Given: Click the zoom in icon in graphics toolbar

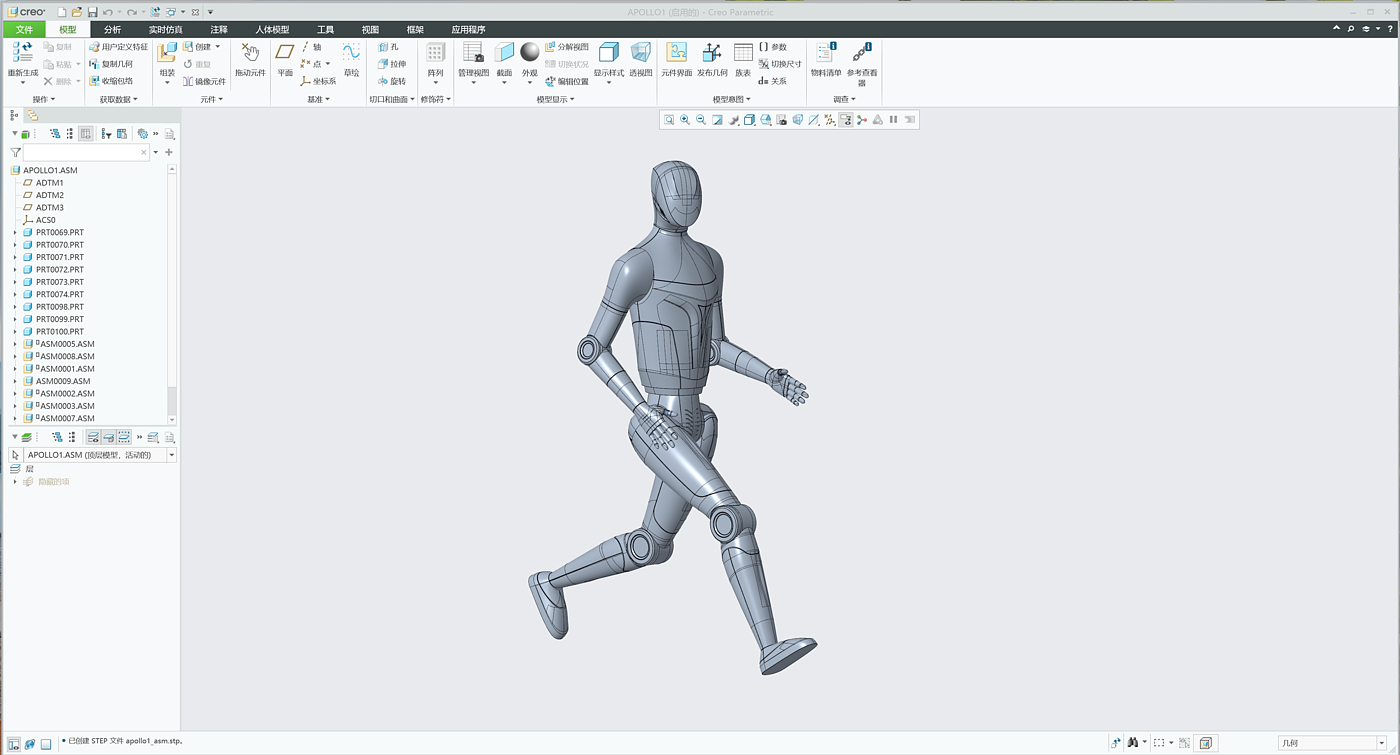Looking at the screenshot, I should 685,120.
